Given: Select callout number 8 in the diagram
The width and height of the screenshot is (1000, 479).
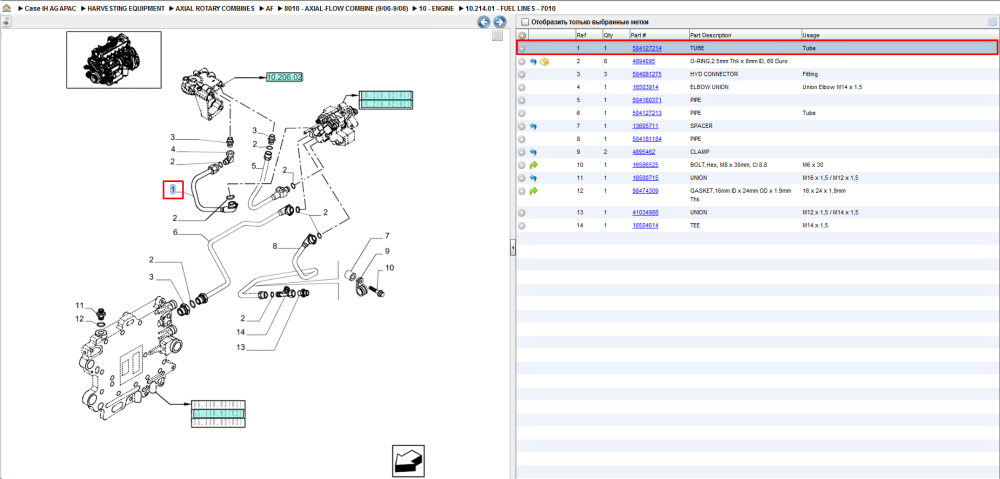Looking at the screenshot, I should pyautogui.click(x=275, y=246).
